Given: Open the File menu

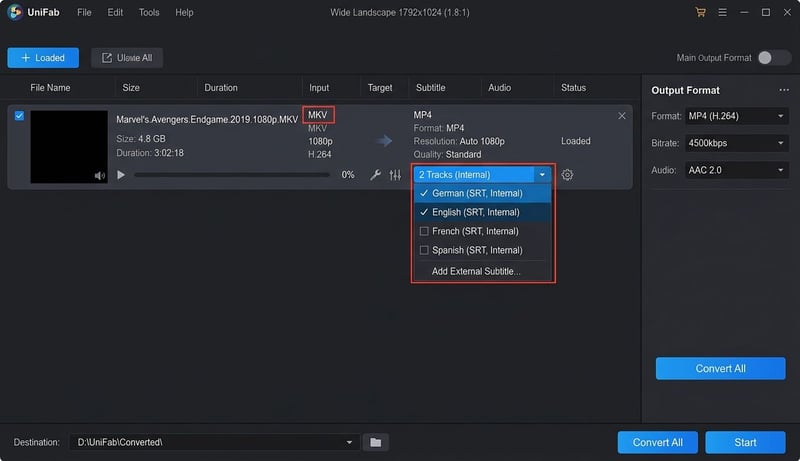Looking at the screenshot, I should click(x=84, y=12).
